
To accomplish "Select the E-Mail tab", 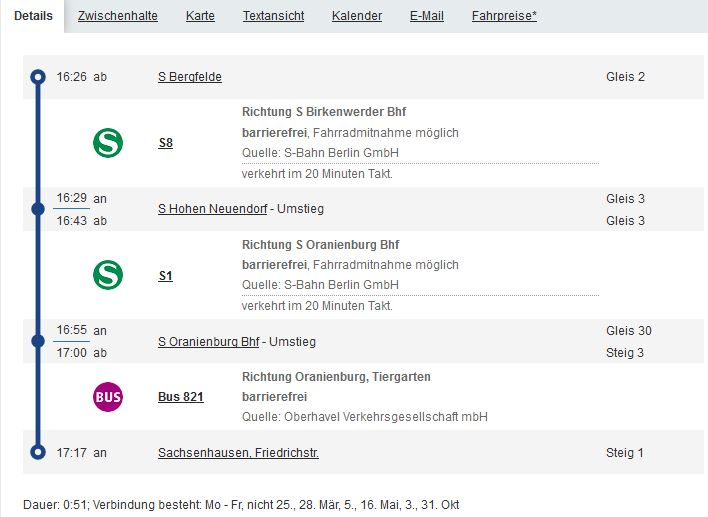I will click(x=427, y=16).
